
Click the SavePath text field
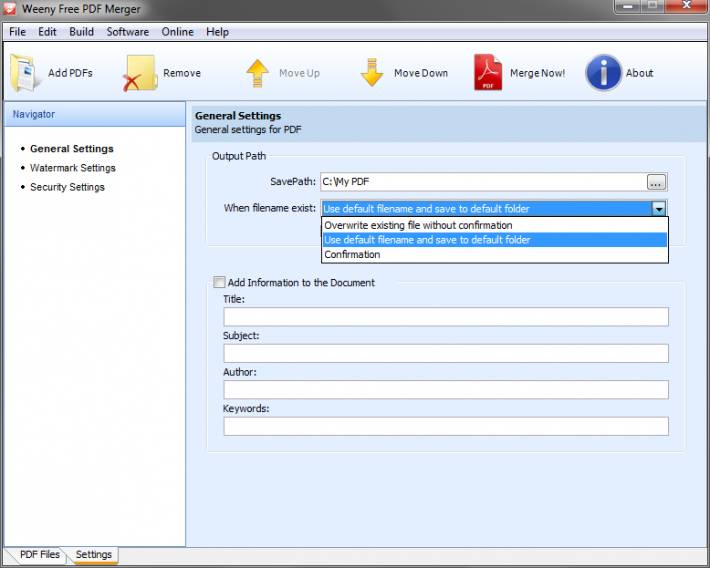point(483,182)
